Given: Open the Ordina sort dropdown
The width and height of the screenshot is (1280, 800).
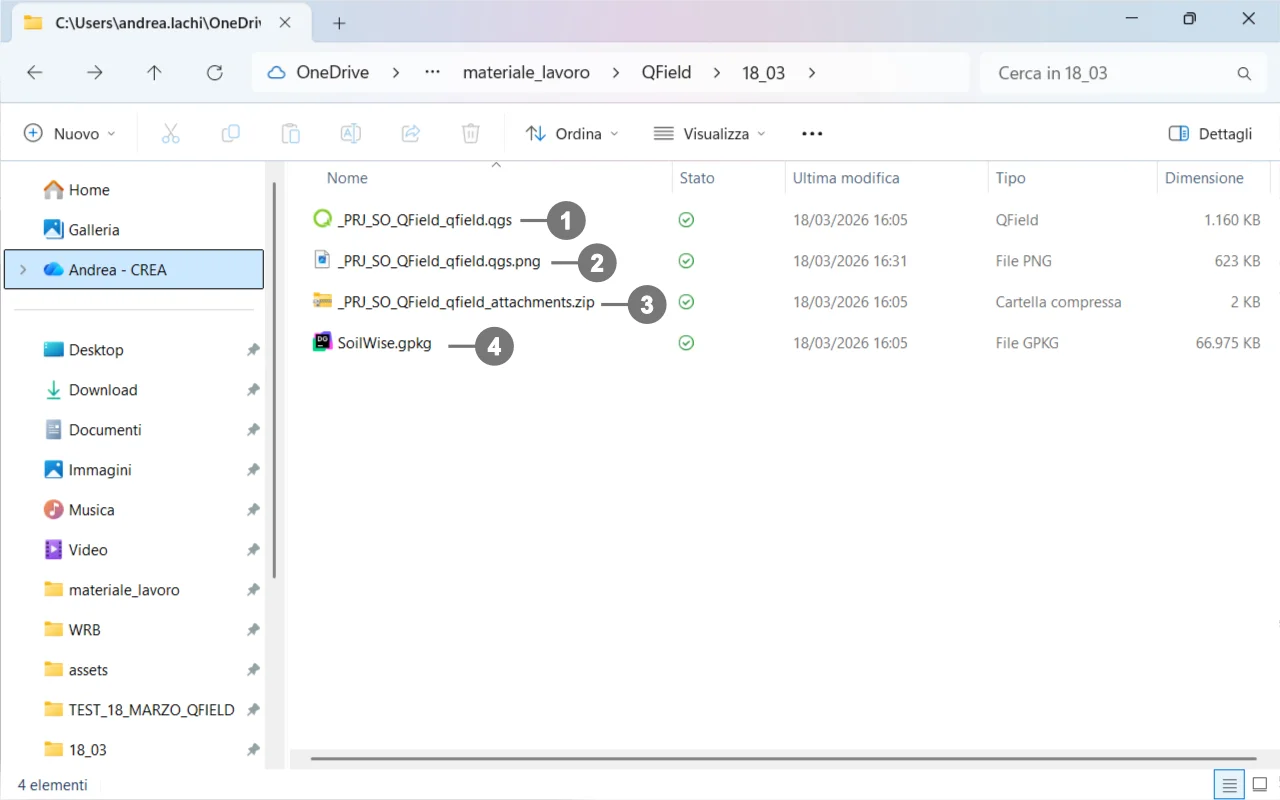Looking at the screenshot, I should click(x=572, y=133).
